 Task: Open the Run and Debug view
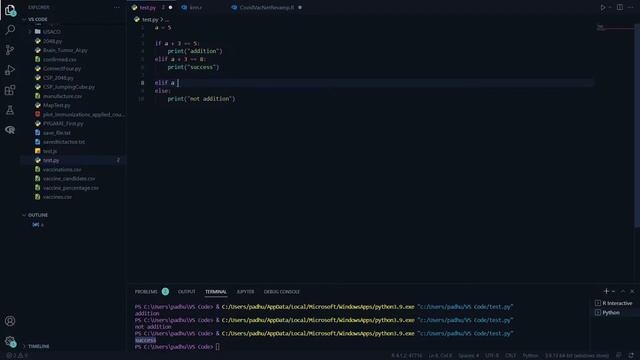(10, 70)
